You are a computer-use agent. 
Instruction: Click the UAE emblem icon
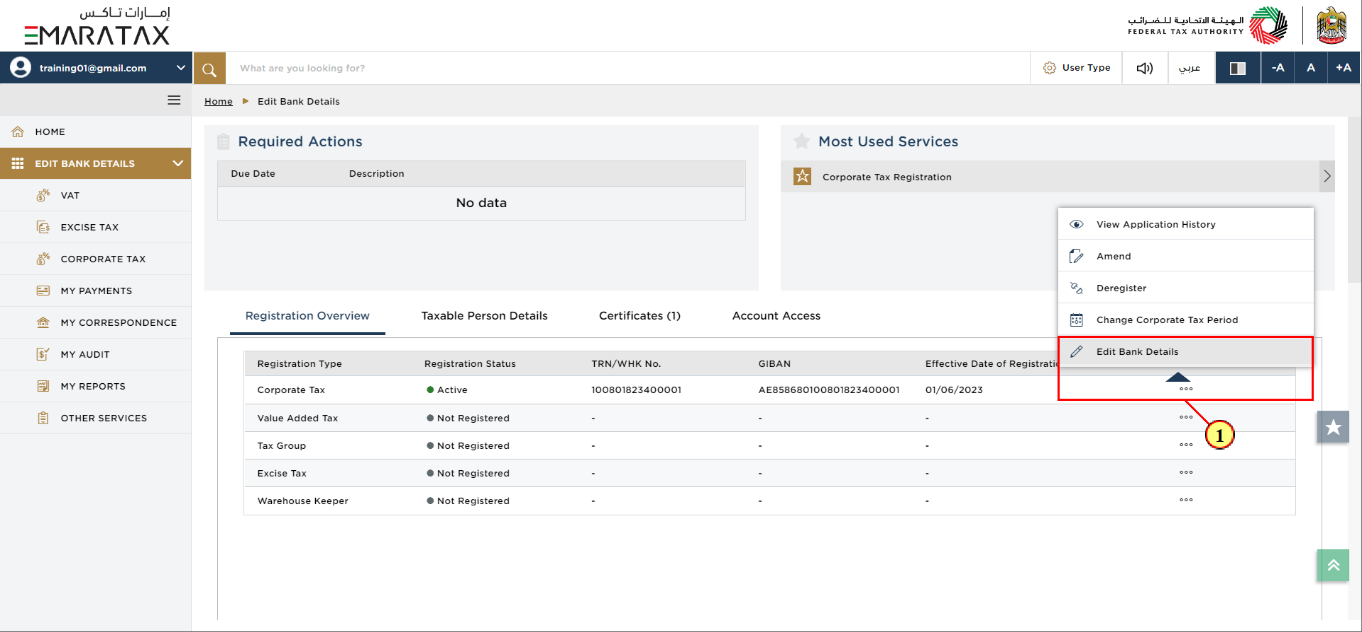(x=1331, y=25)
